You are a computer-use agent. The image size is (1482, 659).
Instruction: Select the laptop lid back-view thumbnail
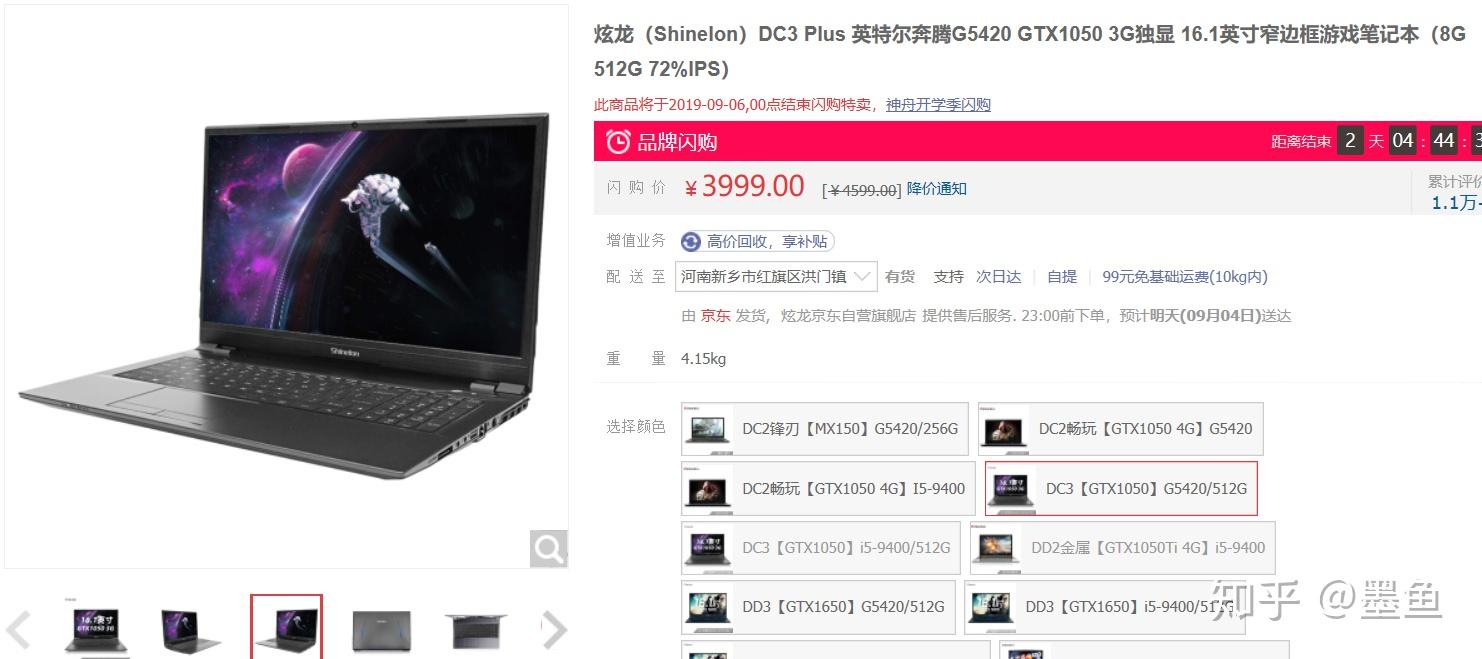pyautogui.click(x=381, y=630)
